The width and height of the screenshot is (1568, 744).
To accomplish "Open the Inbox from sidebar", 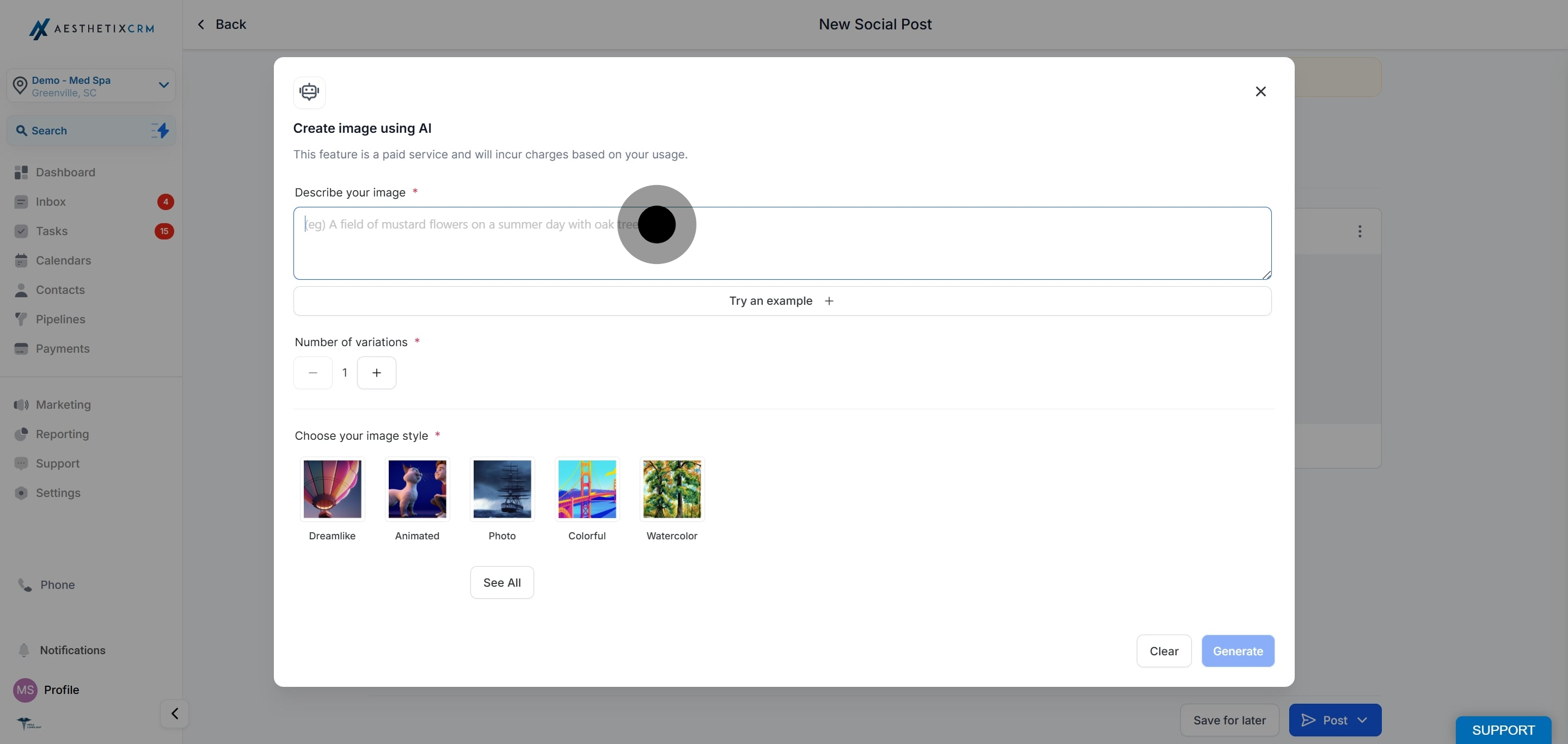I will click(x=51, y=201).
